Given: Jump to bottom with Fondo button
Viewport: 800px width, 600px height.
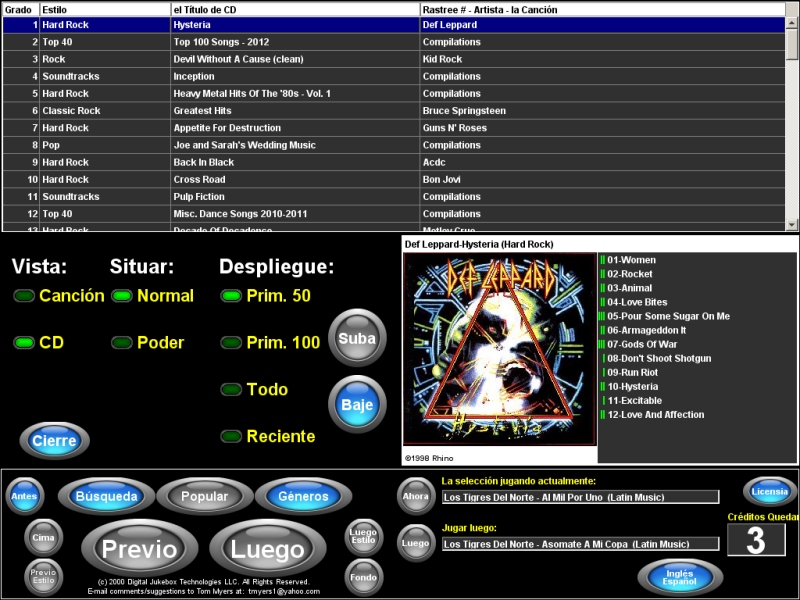Looking at the screenshot, I should [363, 577].
